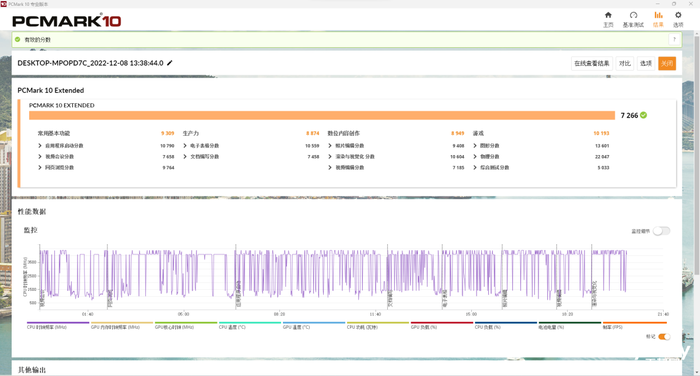Select the Results (结果) bar chart icon

click(658, 15)
